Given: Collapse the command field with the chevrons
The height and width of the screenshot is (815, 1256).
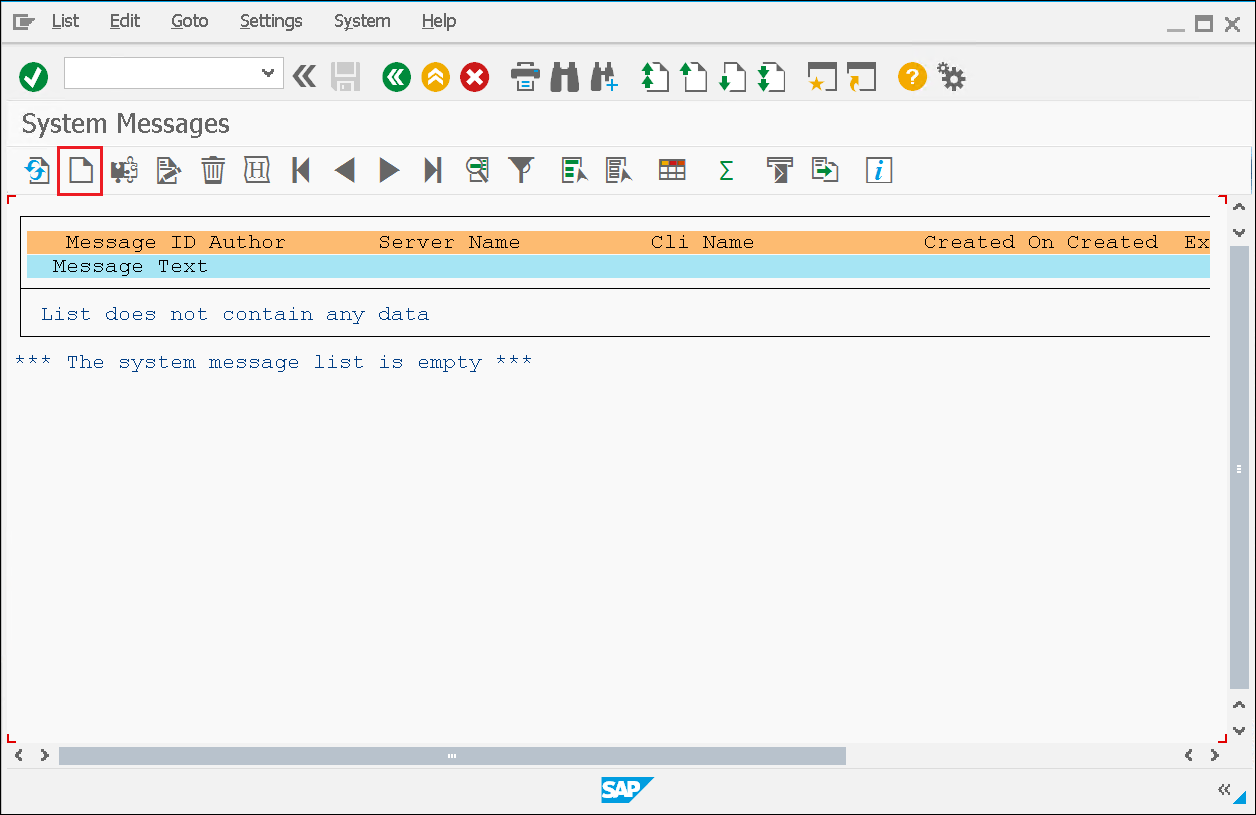Looking at the screenshot, I should pyautogui.click(x=304, y=76).
